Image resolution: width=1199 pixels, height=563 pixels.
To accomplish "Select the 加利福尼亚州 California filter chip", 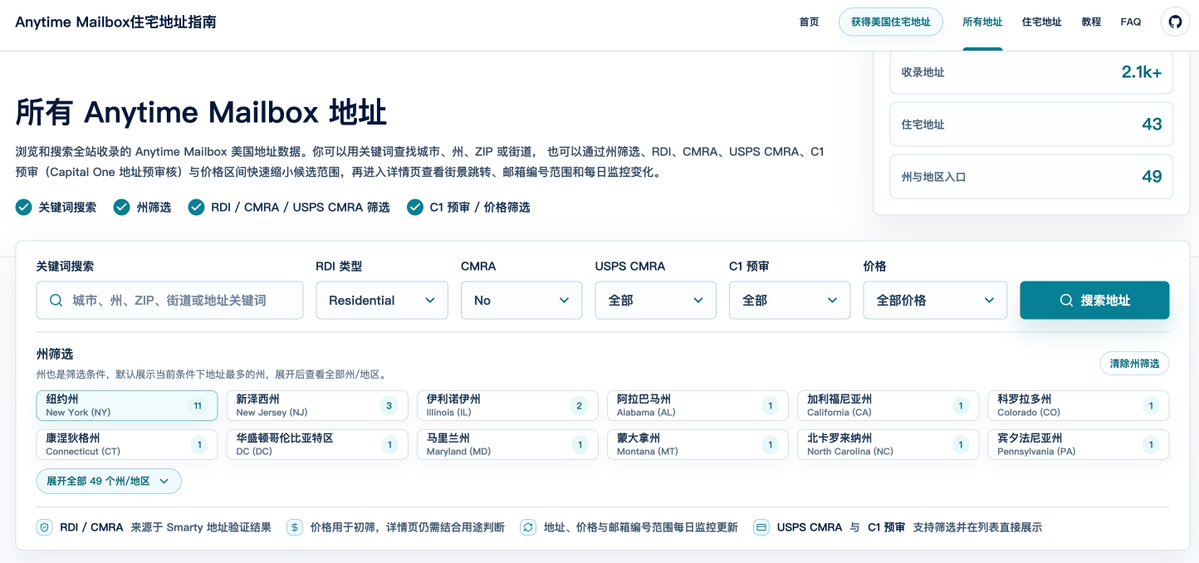I will pos(889,405).
